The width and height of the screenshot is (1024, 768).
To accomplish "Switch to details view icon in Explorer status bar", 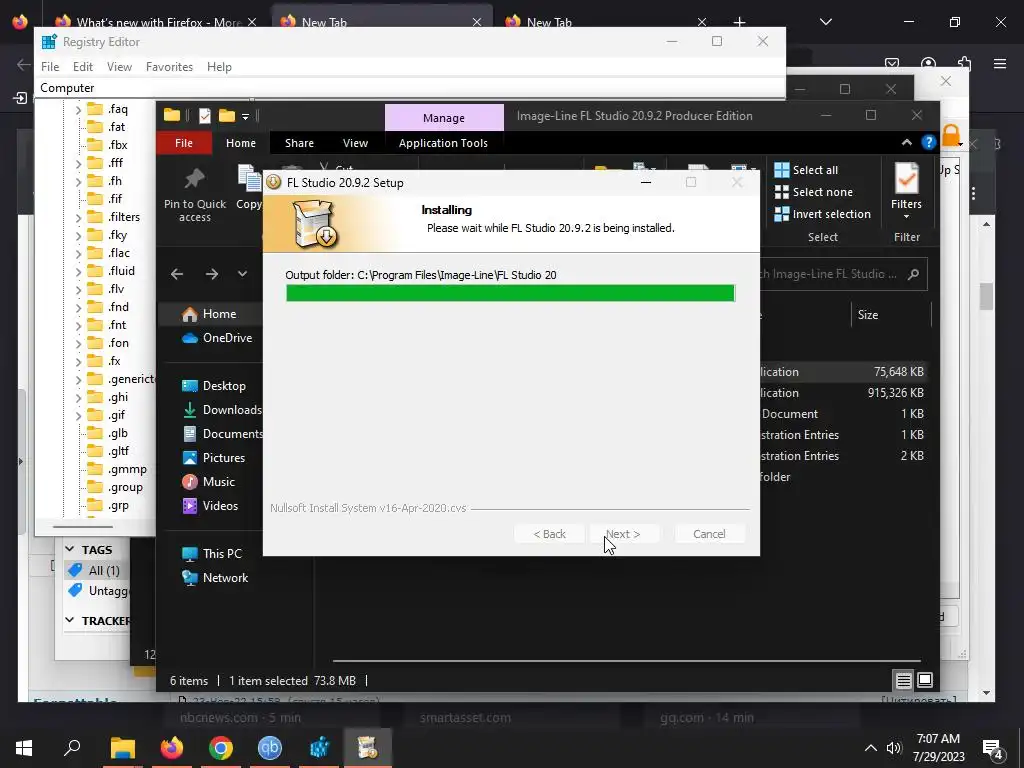I will pyautogui.click(x=903, y=680).
